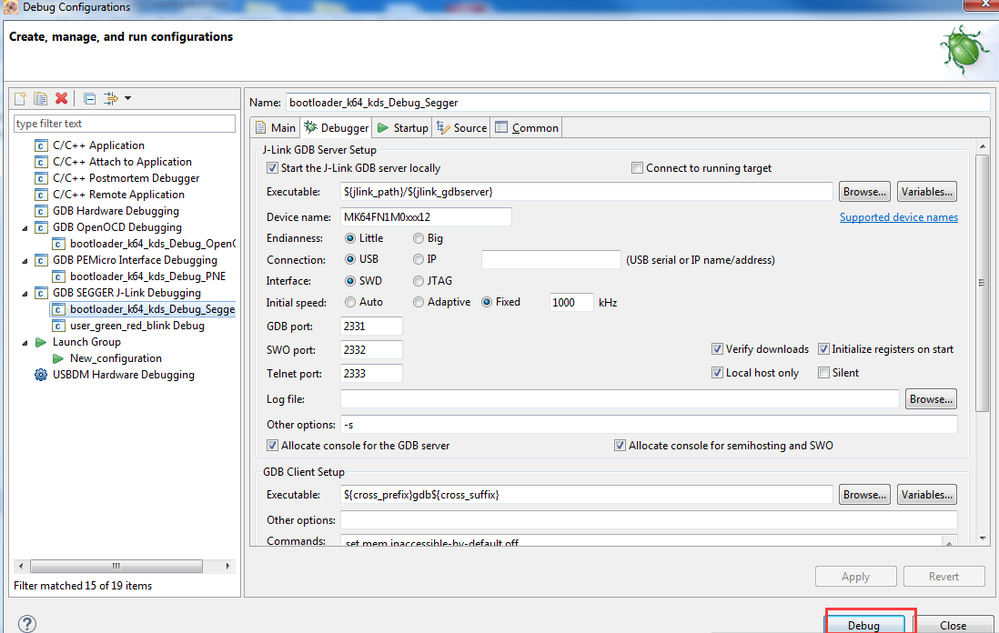This screenshot has width=999, height=633.
Task: Collapse the GDB PEMicro Interface Debugging node
Action: pyautogui.click(x=25, y=260)
